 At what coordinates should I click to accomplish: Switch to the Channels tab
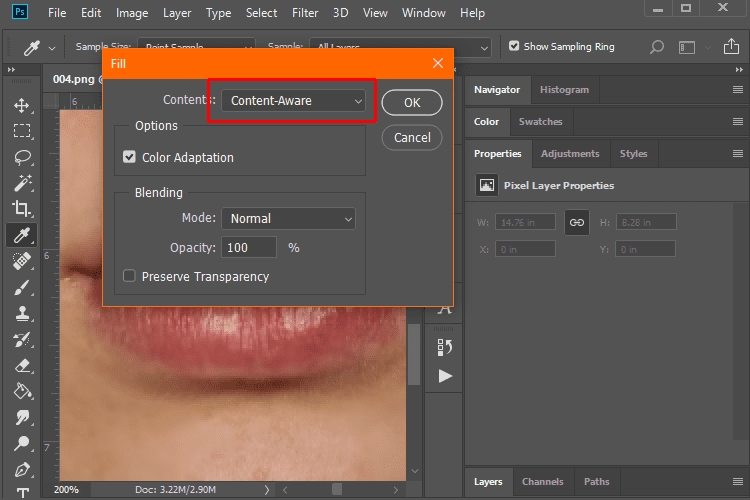542,482
